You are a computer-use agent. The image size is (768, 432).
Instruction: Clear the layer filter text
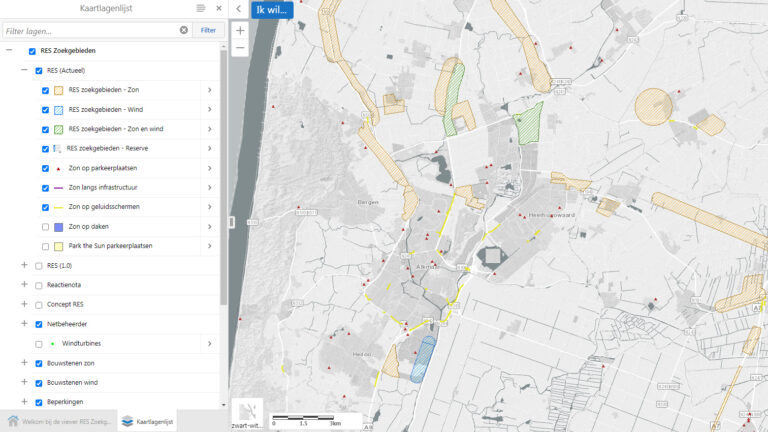(x=184, y=30)
